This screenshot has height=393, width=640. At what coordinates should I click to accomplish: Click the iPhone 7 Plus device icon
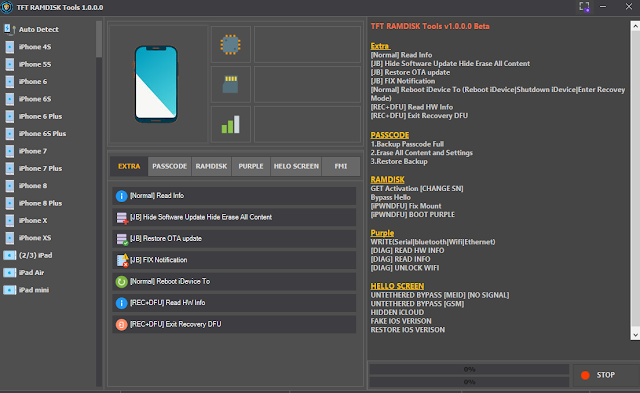click(x=9, y=169)
